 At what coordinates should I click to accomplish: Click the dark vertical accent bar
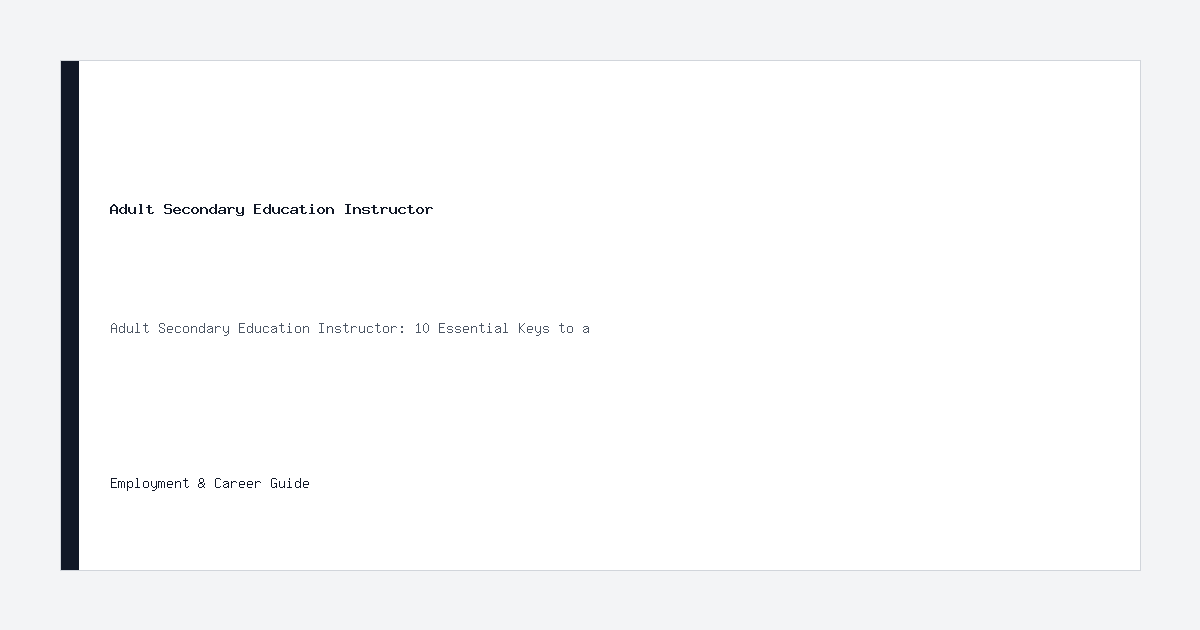tap(70, 315)
